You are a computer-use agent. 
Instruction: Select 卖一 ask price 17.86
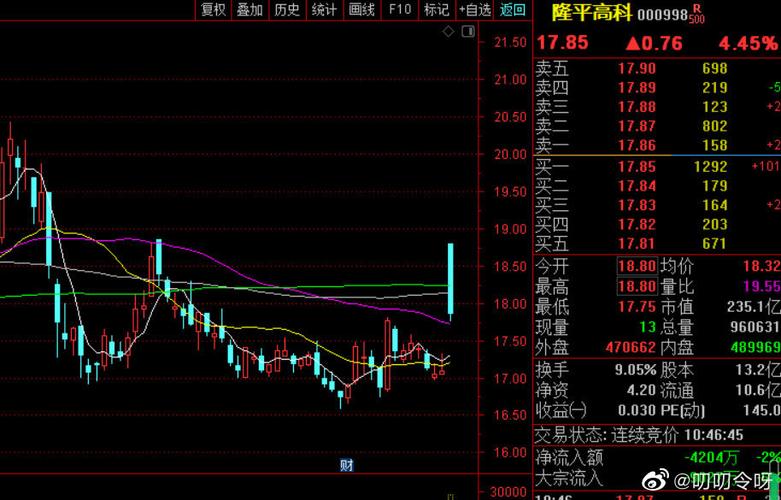pyautogui.click(x=637, y=145)
